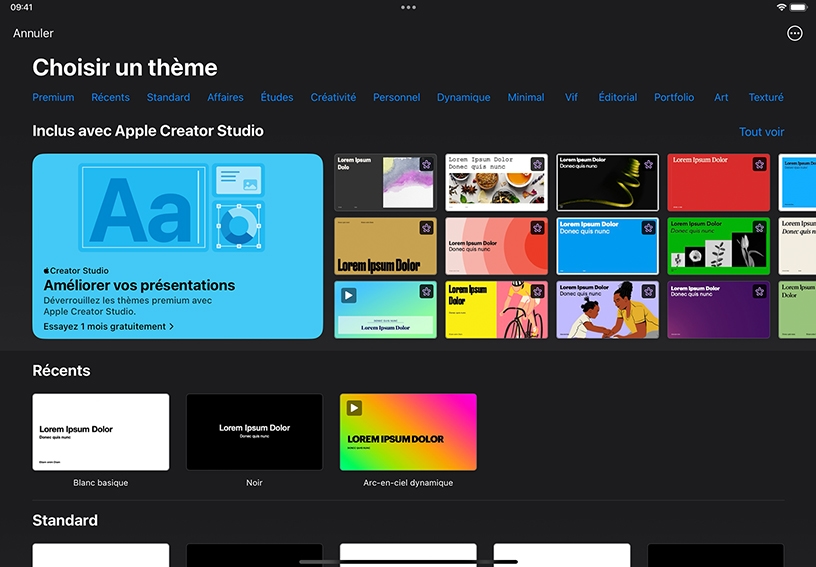The height and width of the screenshot is (567, 816).
Task: Tap the premium star badge on watercolor theme
Action: point(426,164)
